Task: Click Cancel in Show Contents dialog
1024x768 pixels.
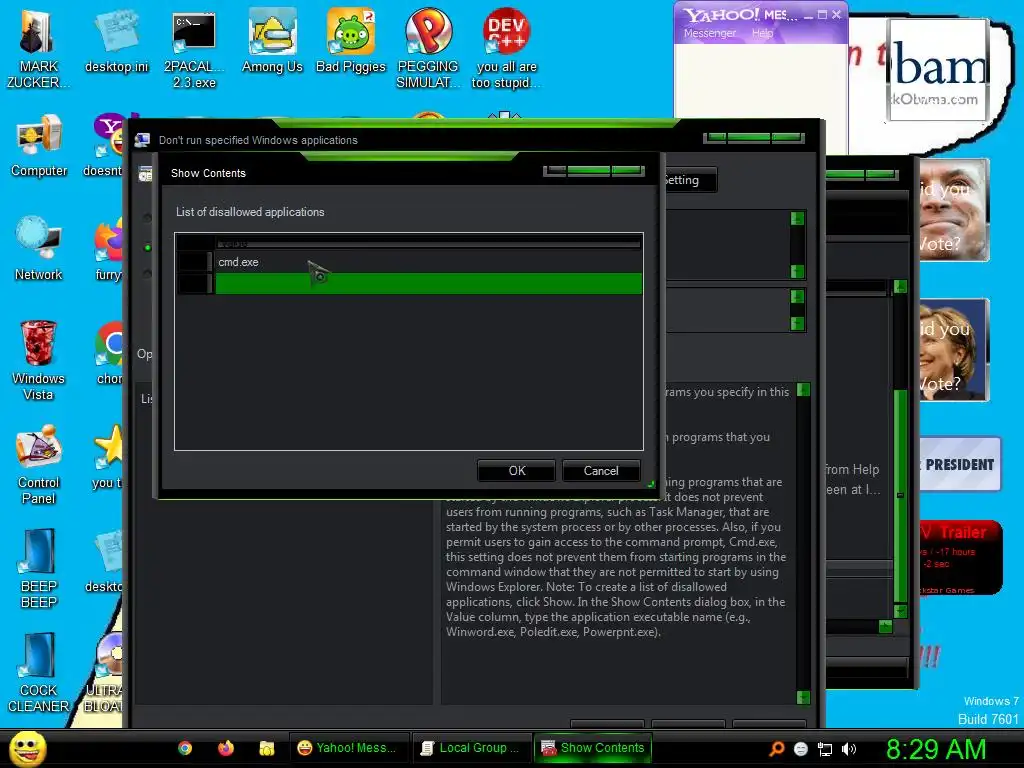Action: point(601,471)
